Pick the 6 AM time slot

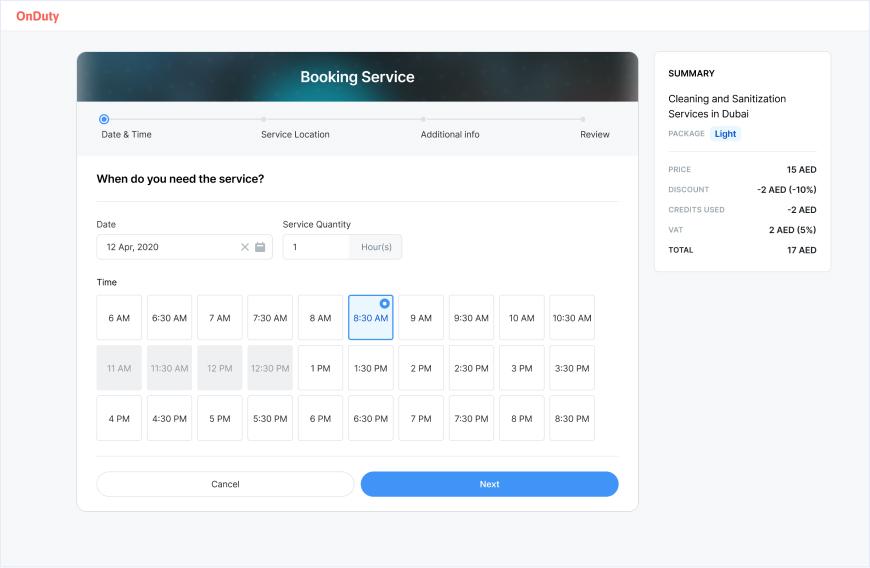[x=119, y=317]
